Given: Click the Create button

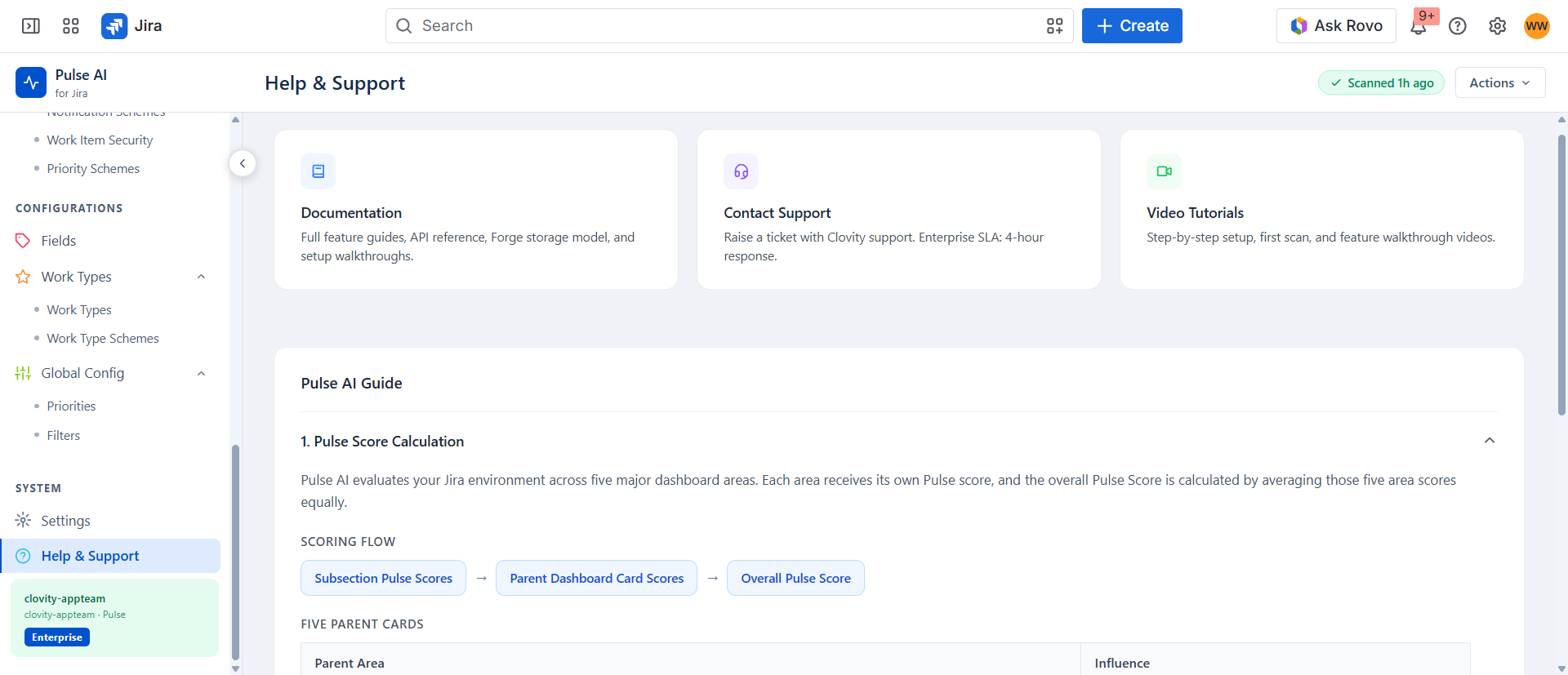Looking at the screenshot, I should [1132, 26].
